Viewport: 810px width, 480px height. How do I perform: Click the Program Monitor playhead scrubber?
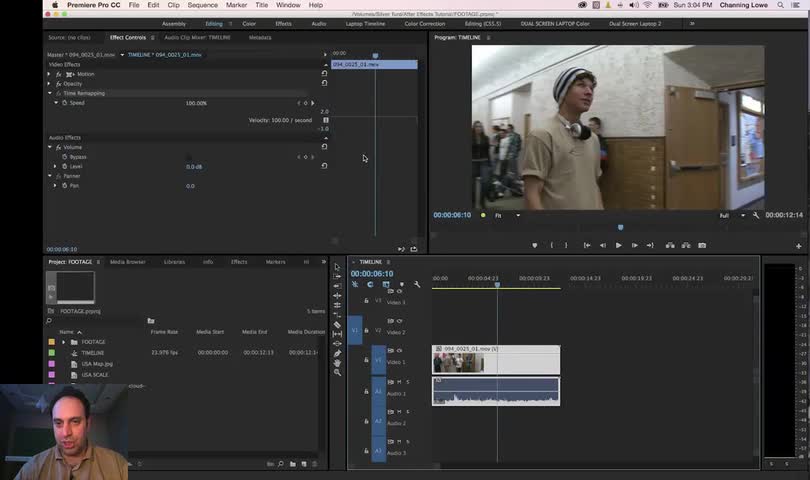pyautogui.click(x=620, y=228)
